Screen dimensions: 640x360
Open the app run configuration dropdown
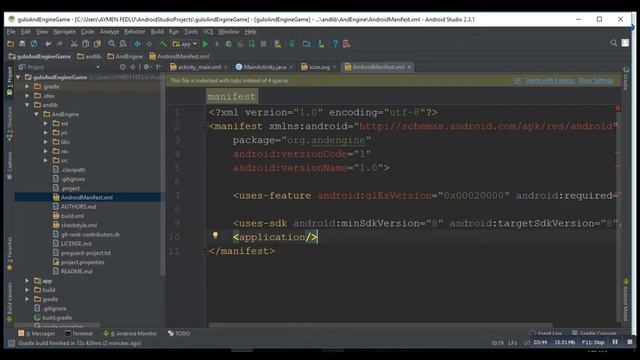pos(185,44)
